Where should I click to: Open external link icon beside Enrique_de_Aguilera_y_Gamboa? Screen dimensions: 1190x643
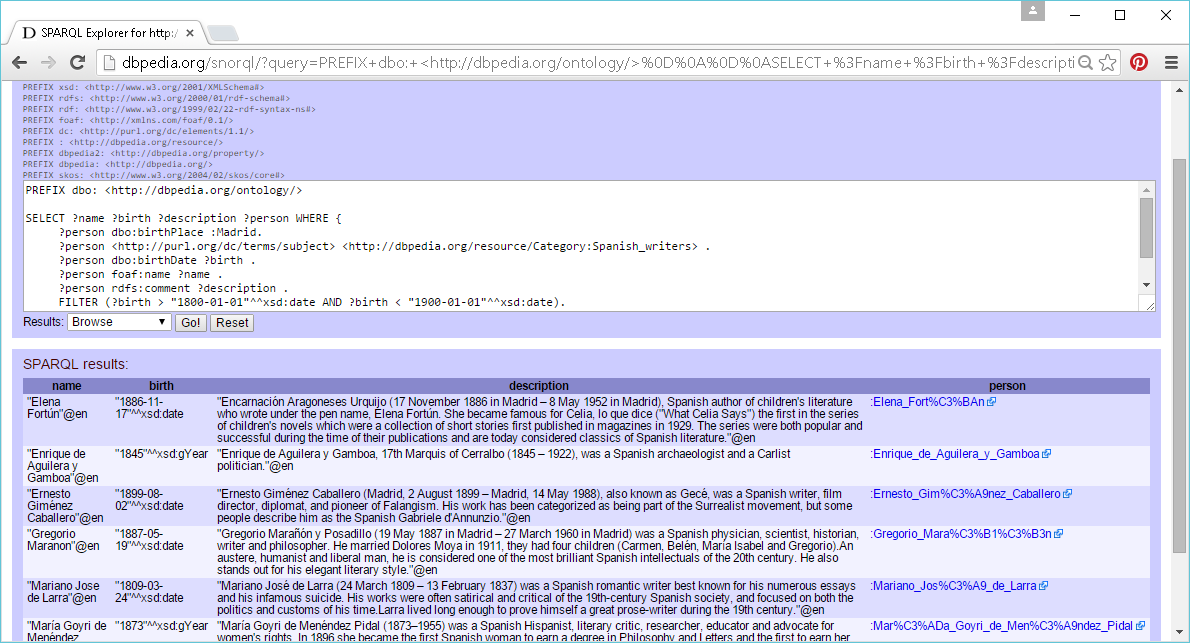click(x=1047, y=454)
